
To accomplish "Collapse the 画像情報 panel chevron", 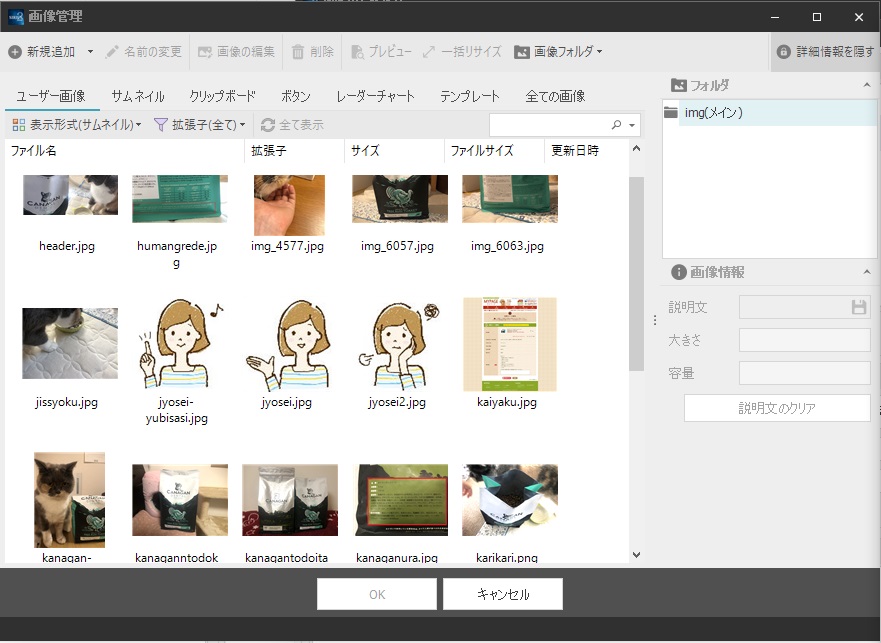I will (x=867, y=273).
